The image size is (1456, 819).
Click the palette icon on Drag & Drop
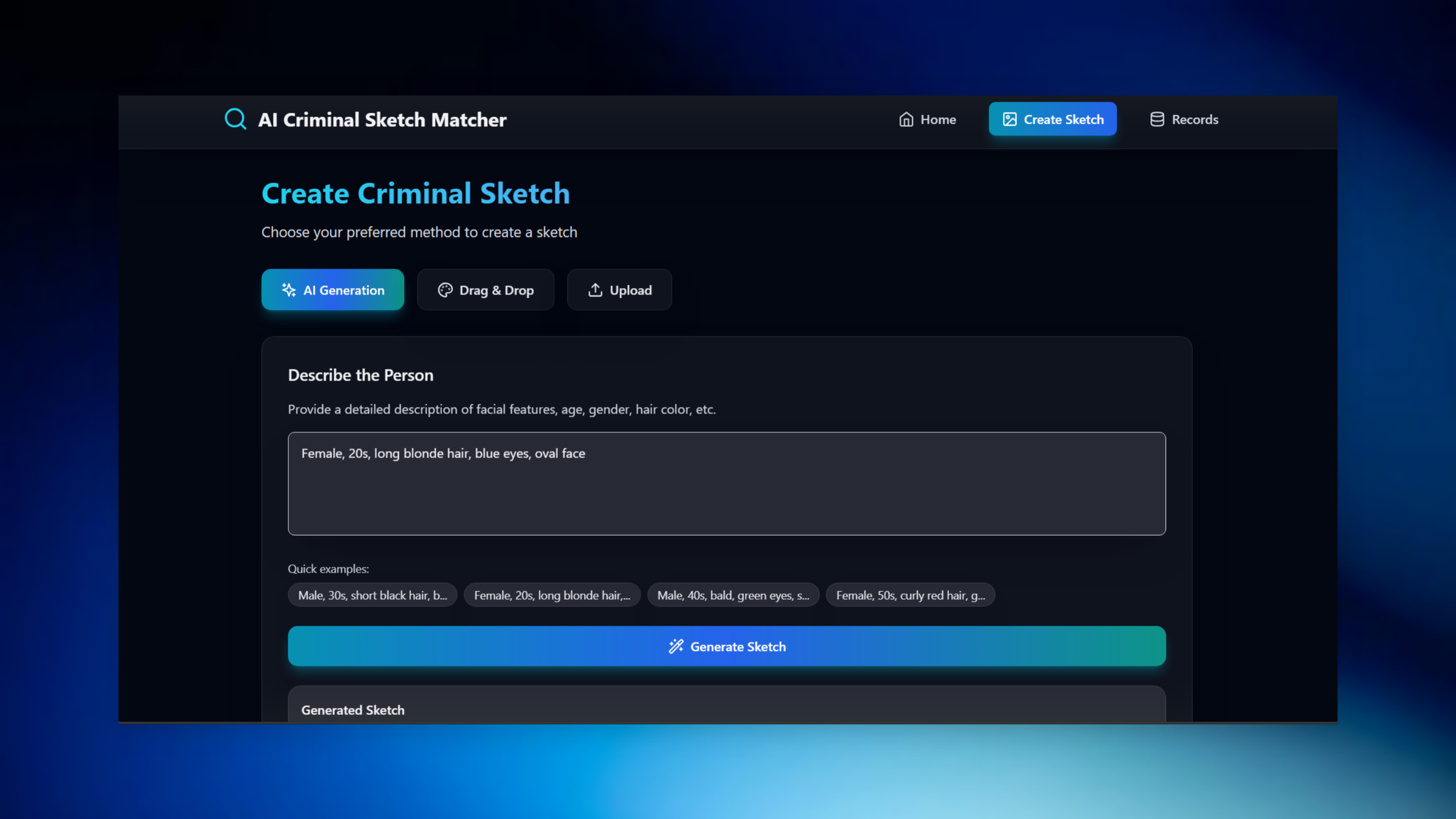point(445,290)
